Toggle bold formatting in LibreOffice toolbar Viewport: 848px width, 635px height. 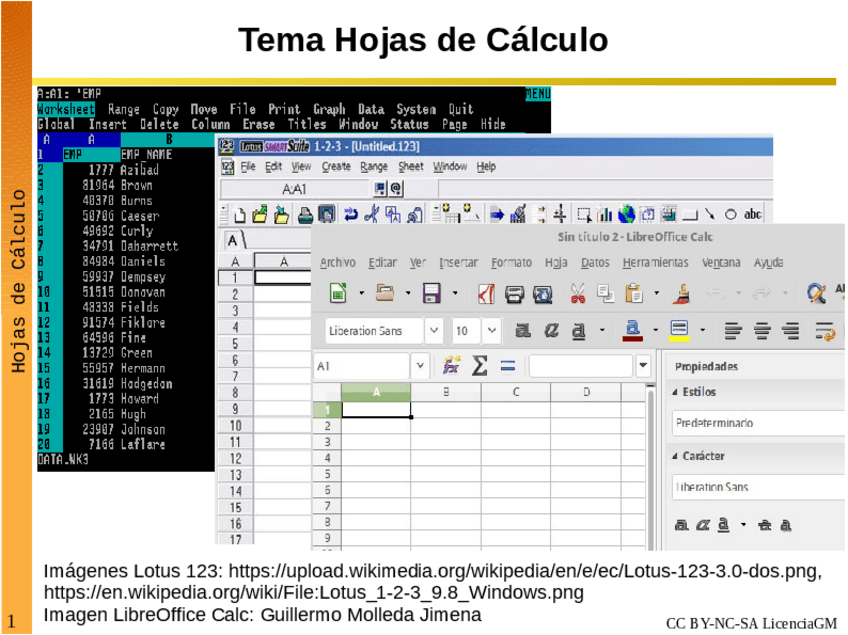click(x=522, y=330)
